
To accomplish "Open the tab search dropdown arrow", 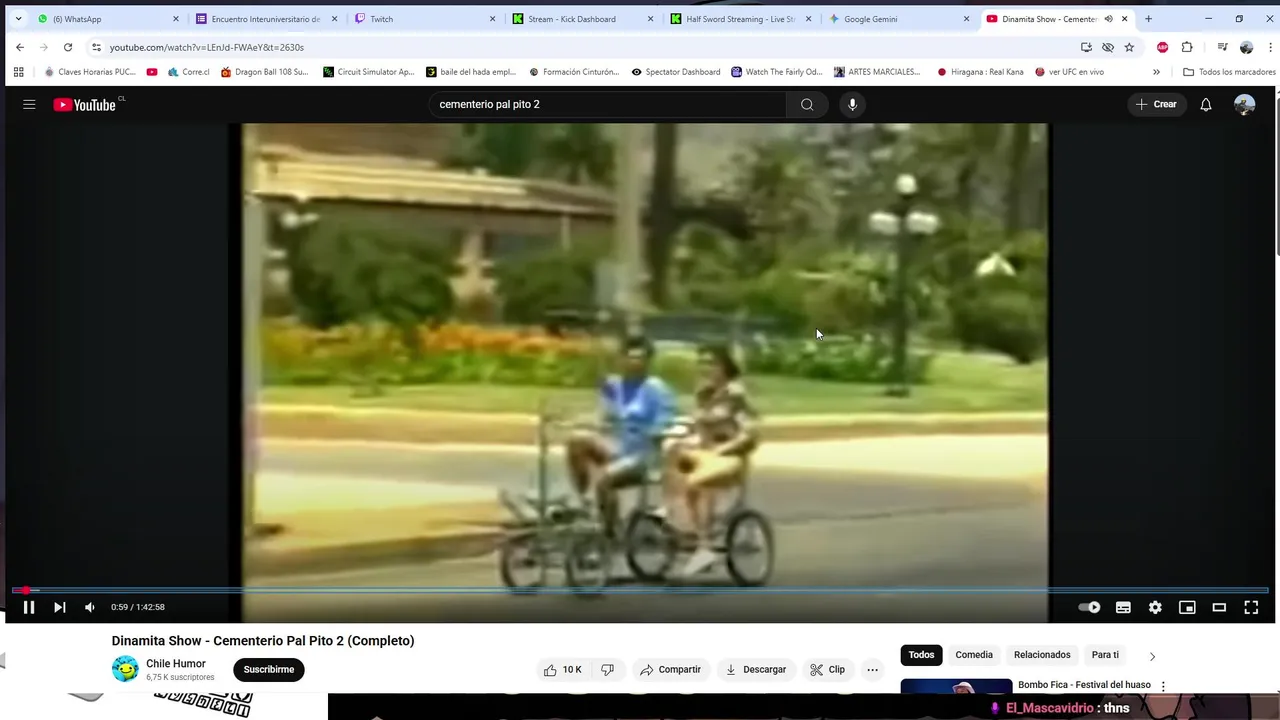I will (18, 19).
